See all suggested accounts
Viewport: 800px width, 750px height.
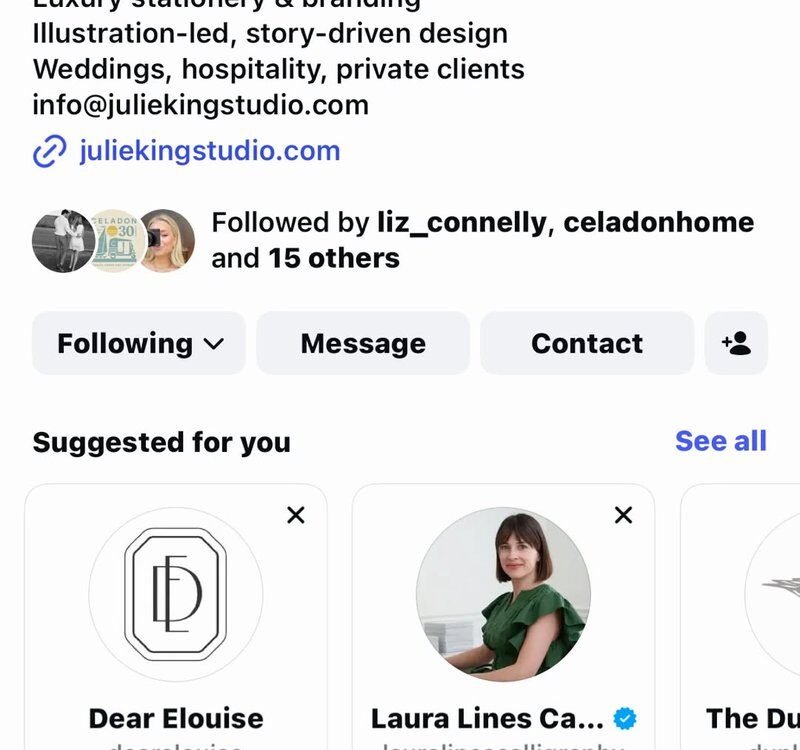pyautogui.click(x=720, y=441)
